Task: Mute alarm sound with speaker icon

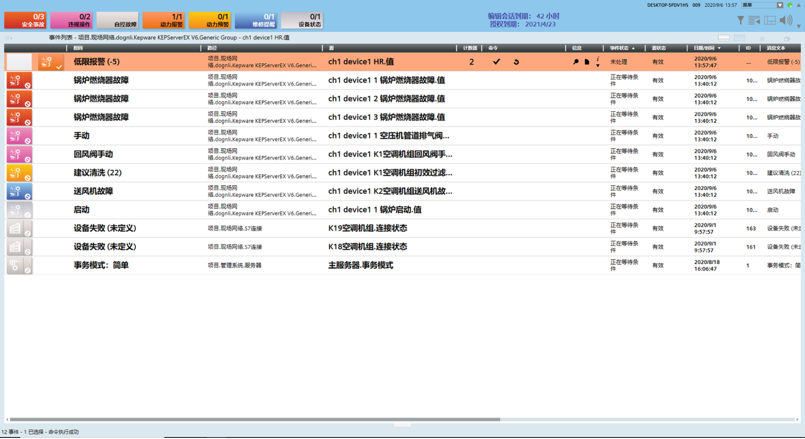Action: (785, 20)
